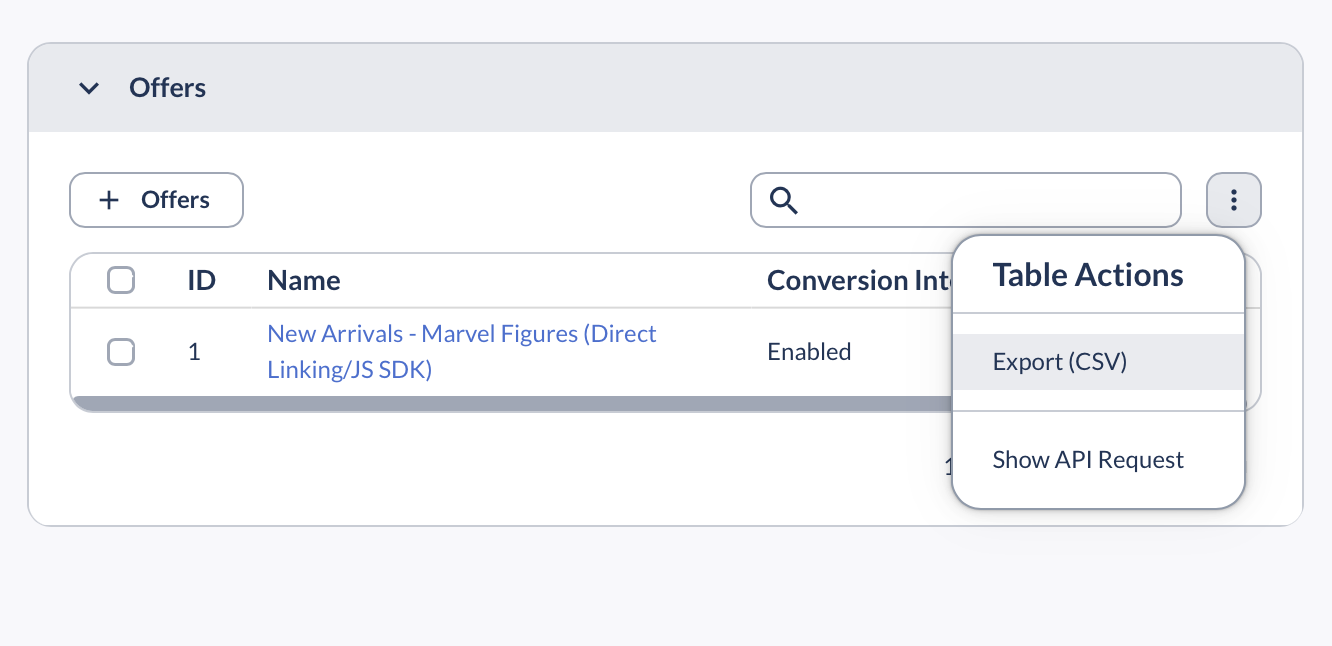Click the magnifier search icon
The height and width of the screenshot is (646, 1332).
784,201
